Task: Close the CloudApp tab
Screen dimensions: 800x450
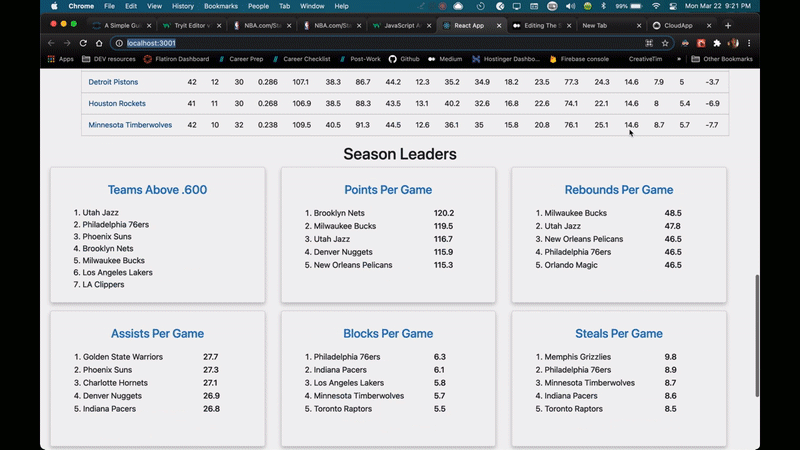Action: [x=709, y=26]
